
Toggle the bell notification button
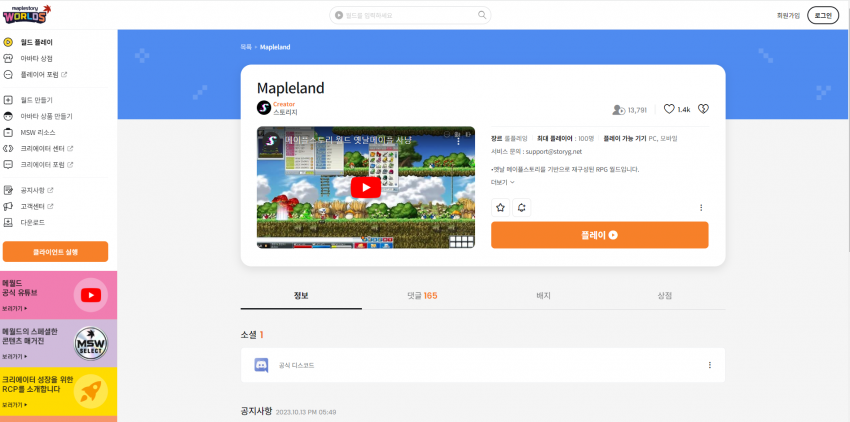(521, 207)
